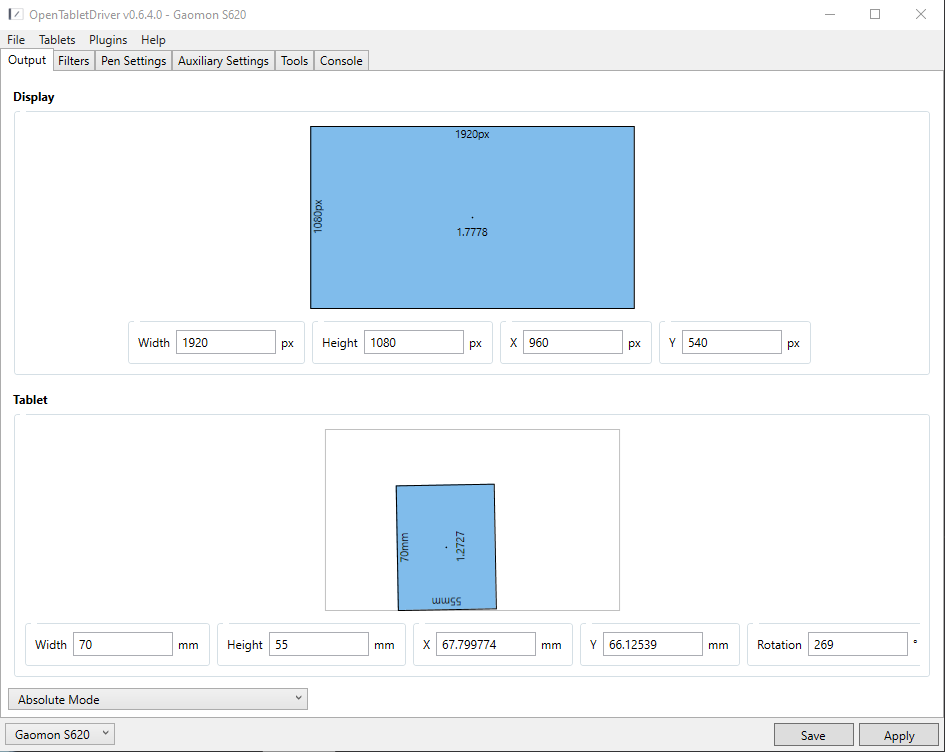The width and height of the screenshot is (945, 752).
Task: Open the Plugins menu
Action: 108,40
